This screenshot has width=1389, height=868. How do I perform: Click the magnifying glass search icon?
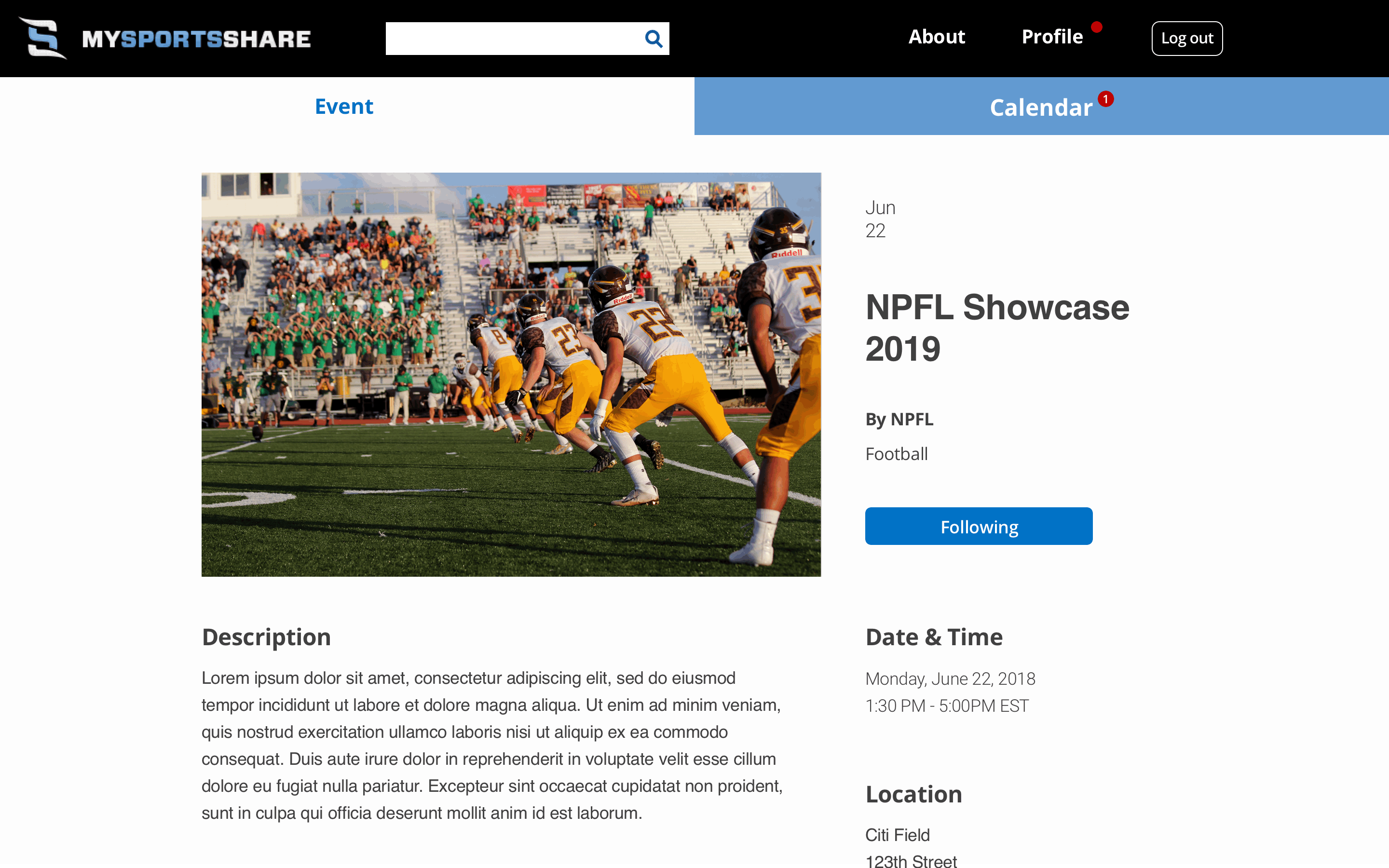653,39
